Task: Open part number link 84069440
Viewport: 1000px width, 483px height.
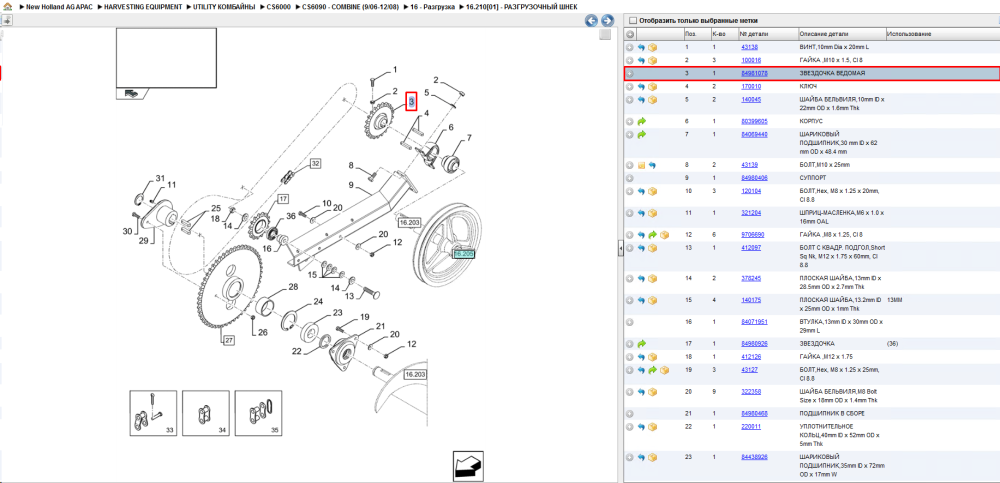Action: [754, 135]
